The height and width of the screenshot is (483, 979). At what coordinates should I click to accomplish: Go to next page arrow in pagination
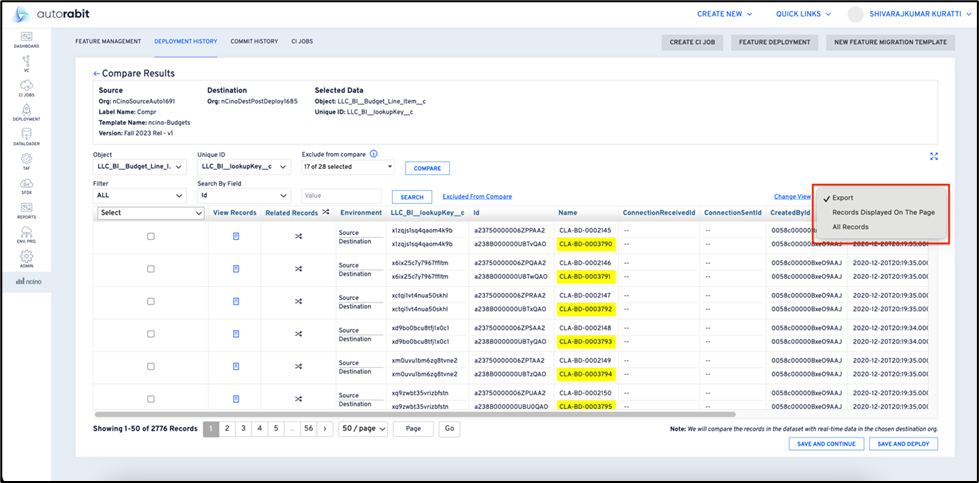click(x=325, y=429)
